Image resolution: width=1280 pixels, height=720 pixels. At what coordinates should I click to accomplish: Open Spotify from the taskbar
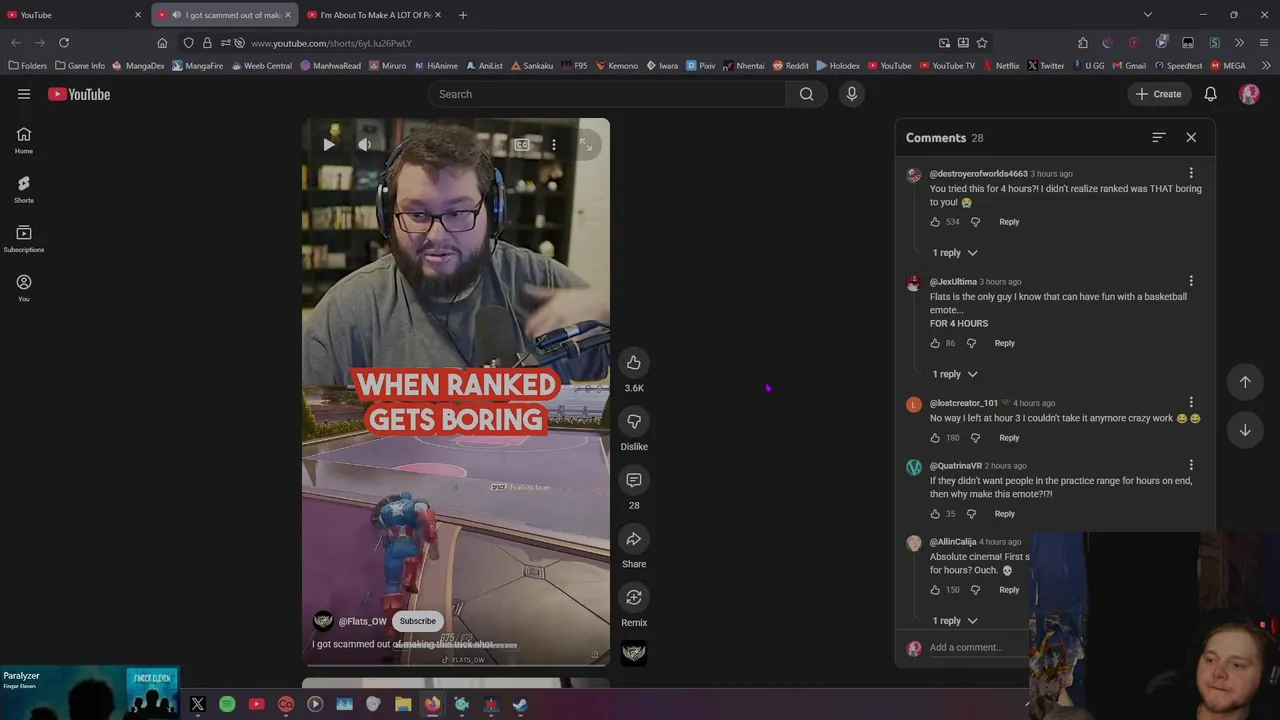pyautogui.click(x=227, y=704)
